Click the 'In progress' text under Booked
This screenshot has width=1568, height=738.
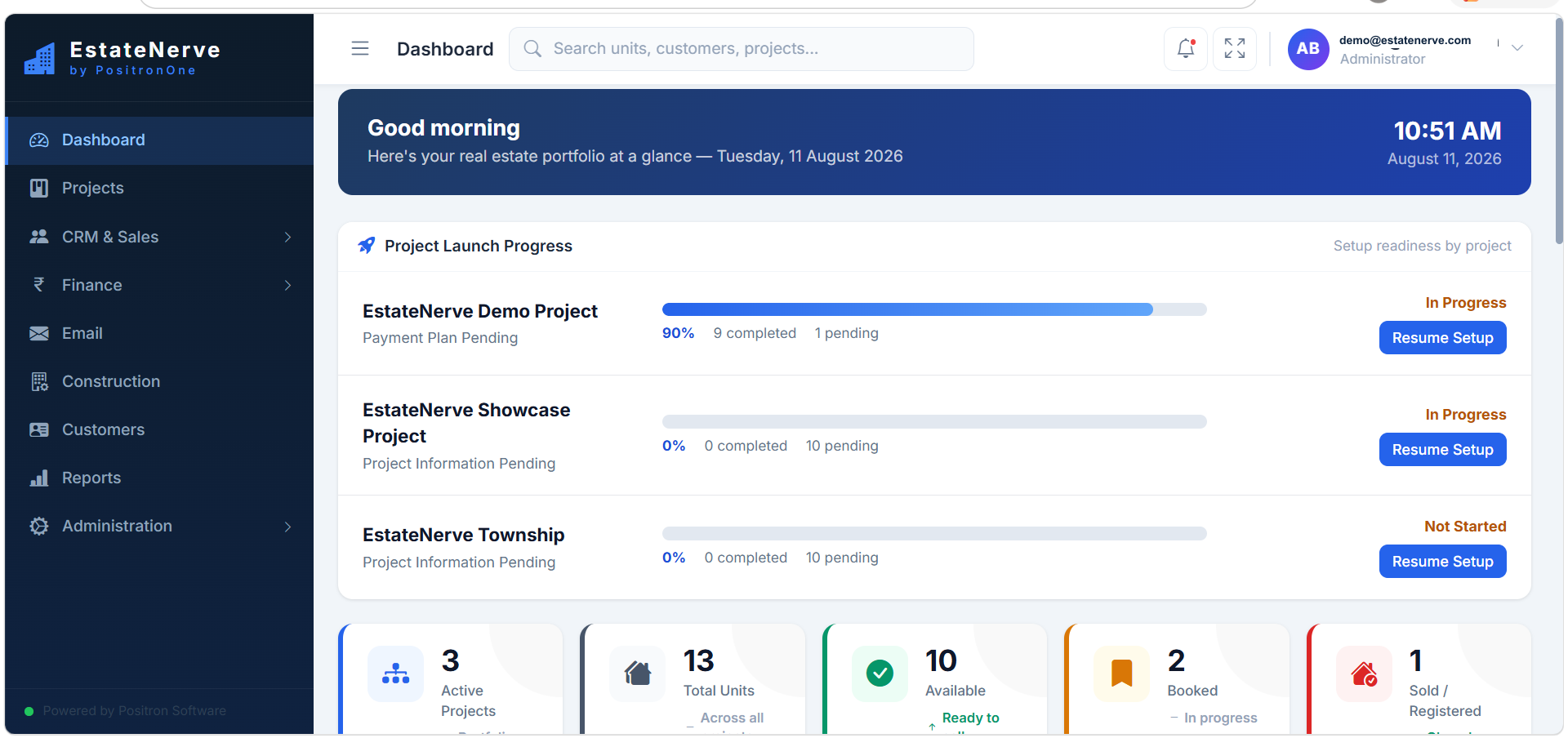click(x=1220, y=718)
